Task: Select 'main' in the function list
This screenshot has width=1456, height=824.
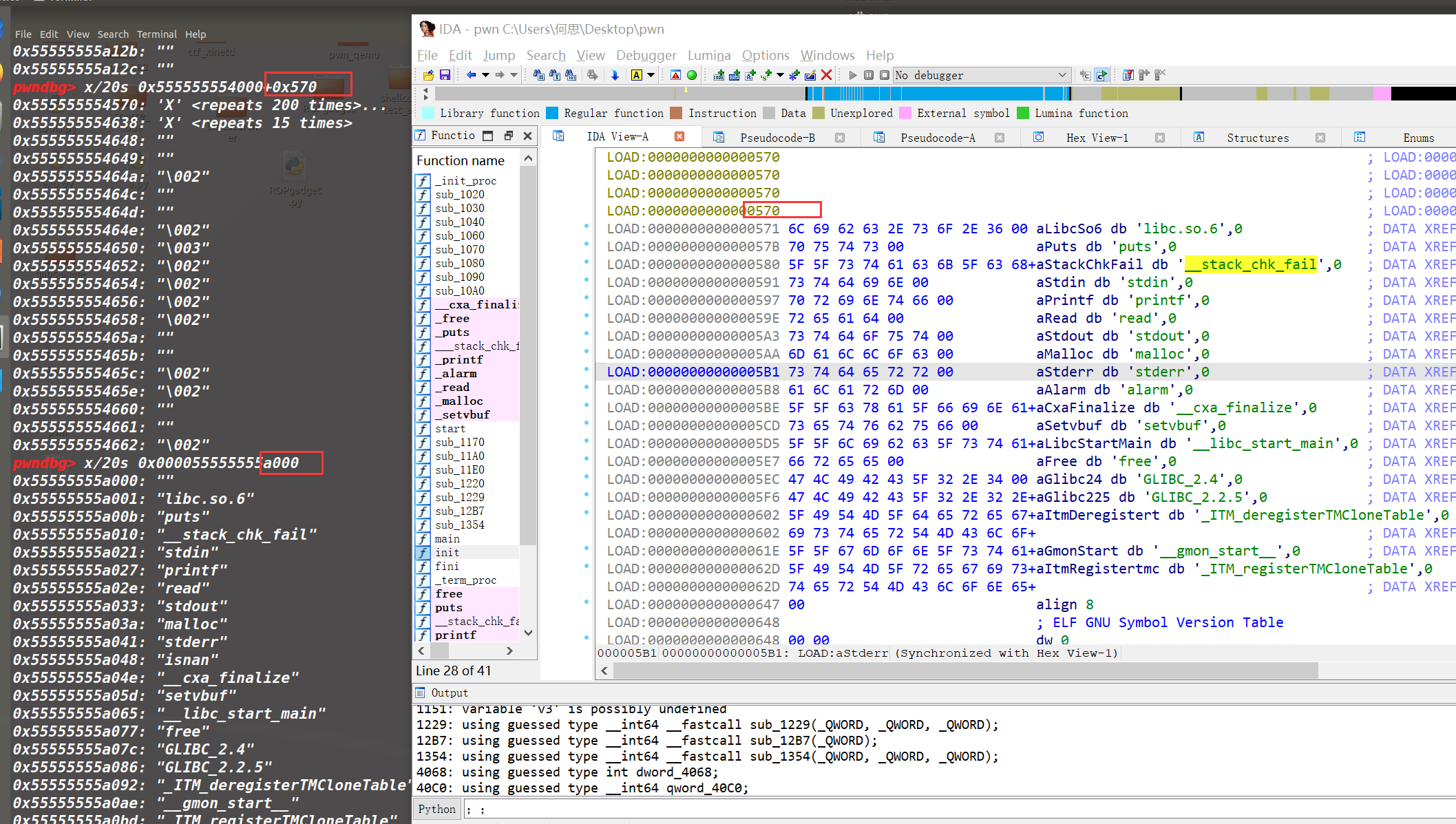Action: tap(447, 538)
